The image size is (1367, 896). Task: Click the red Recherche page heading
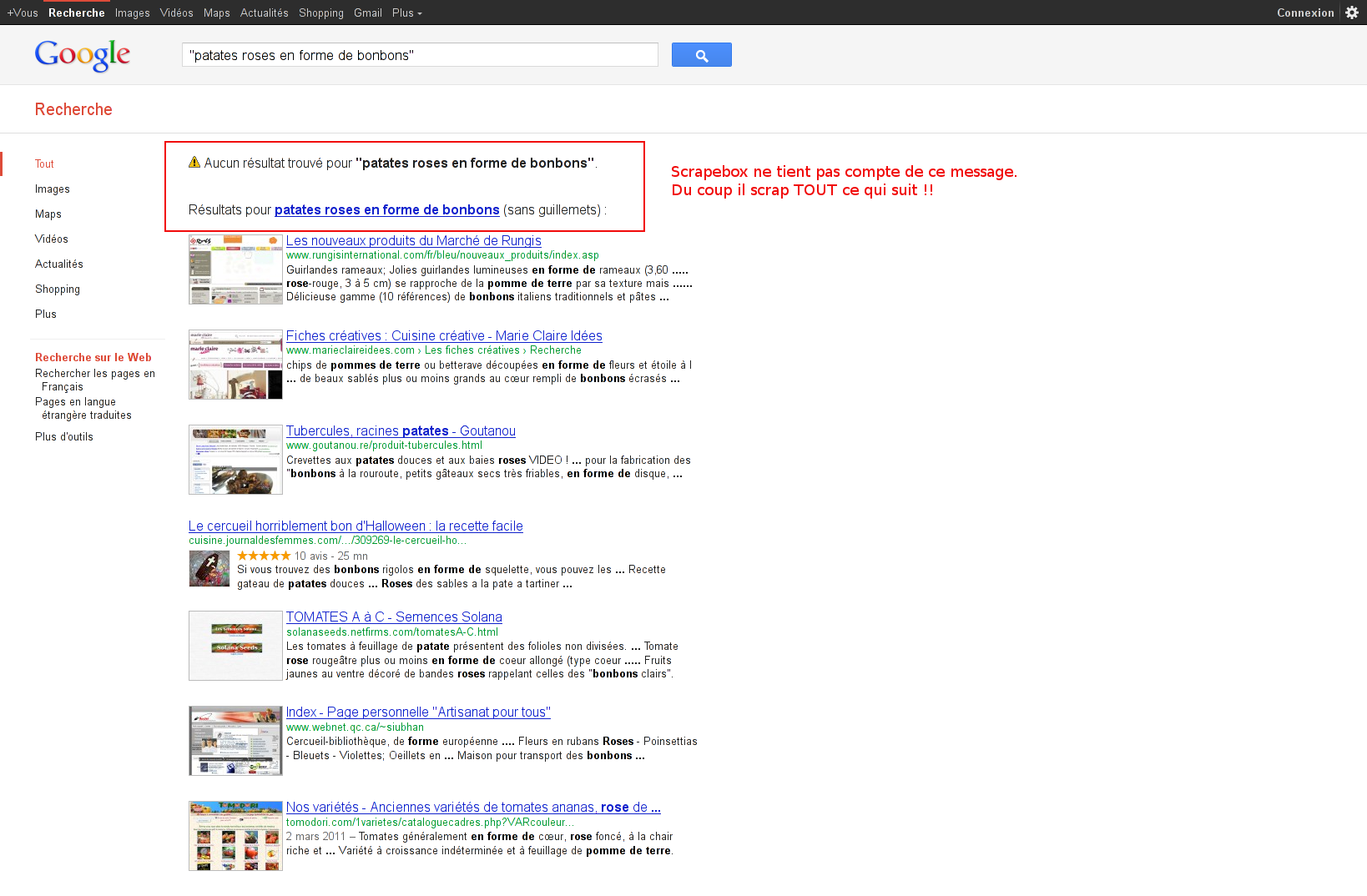[x=73, y=109]
